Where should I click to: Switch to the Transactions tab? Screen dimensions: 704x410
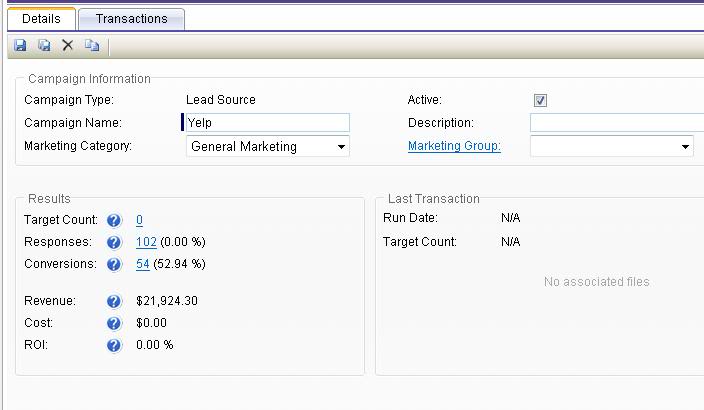[x=131, y=18]
